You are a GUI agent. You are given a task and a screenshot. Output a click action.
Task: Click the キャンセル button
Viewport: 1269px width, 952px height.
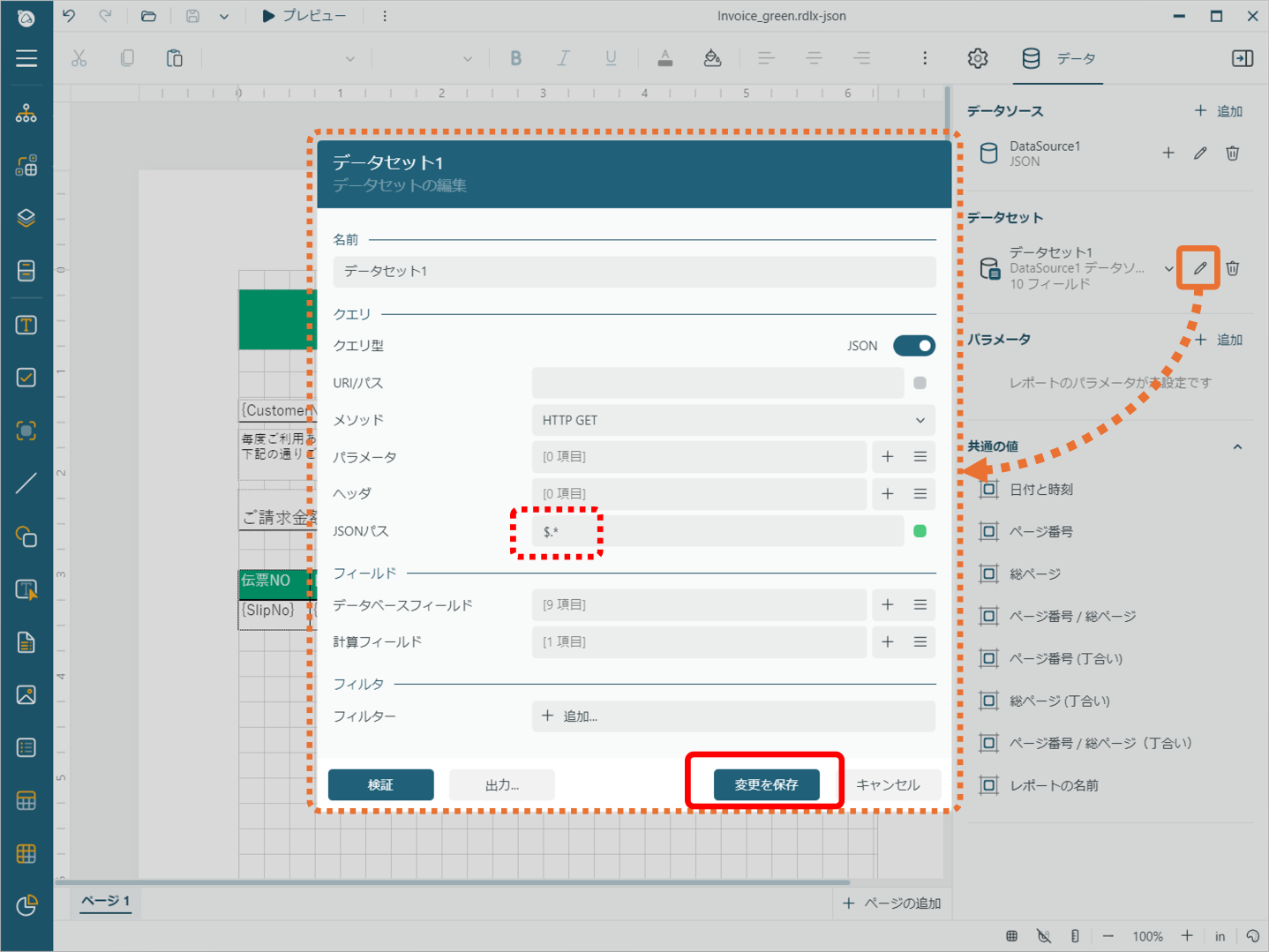point(888,784)
